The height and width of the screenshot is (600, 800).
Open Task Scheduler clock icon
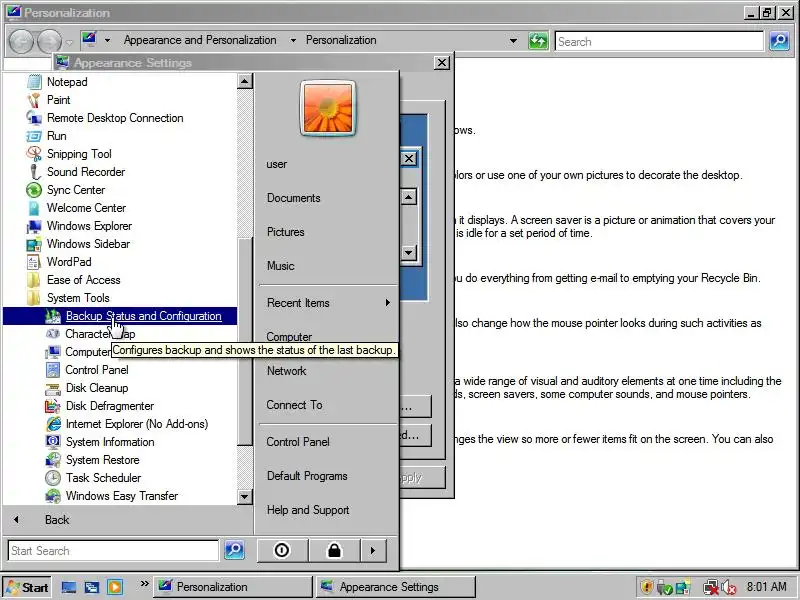coord(53,478)
